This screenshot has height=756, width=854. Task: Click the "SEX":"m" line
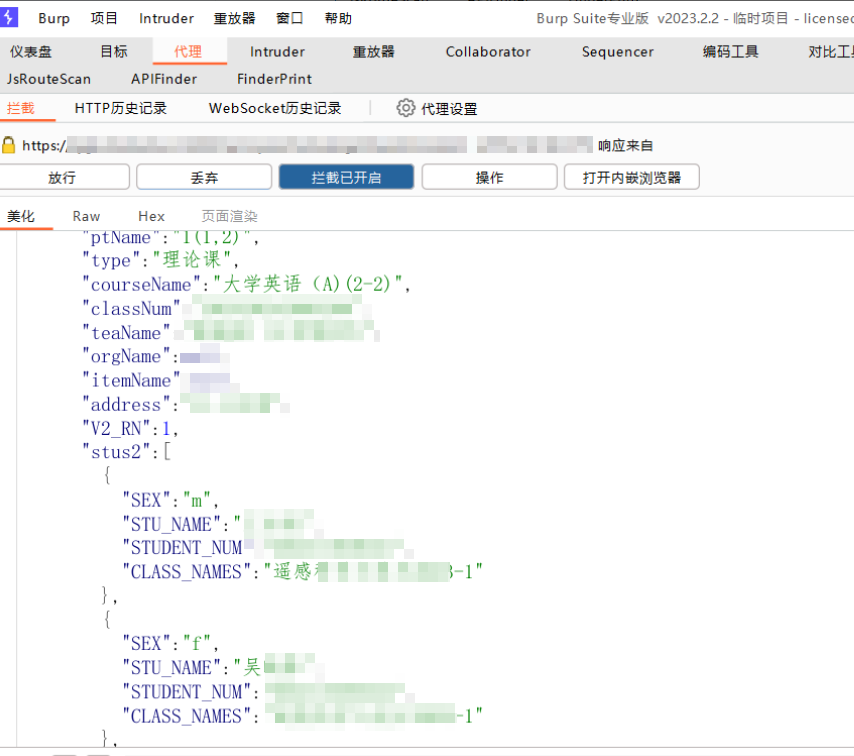(170, 500)
